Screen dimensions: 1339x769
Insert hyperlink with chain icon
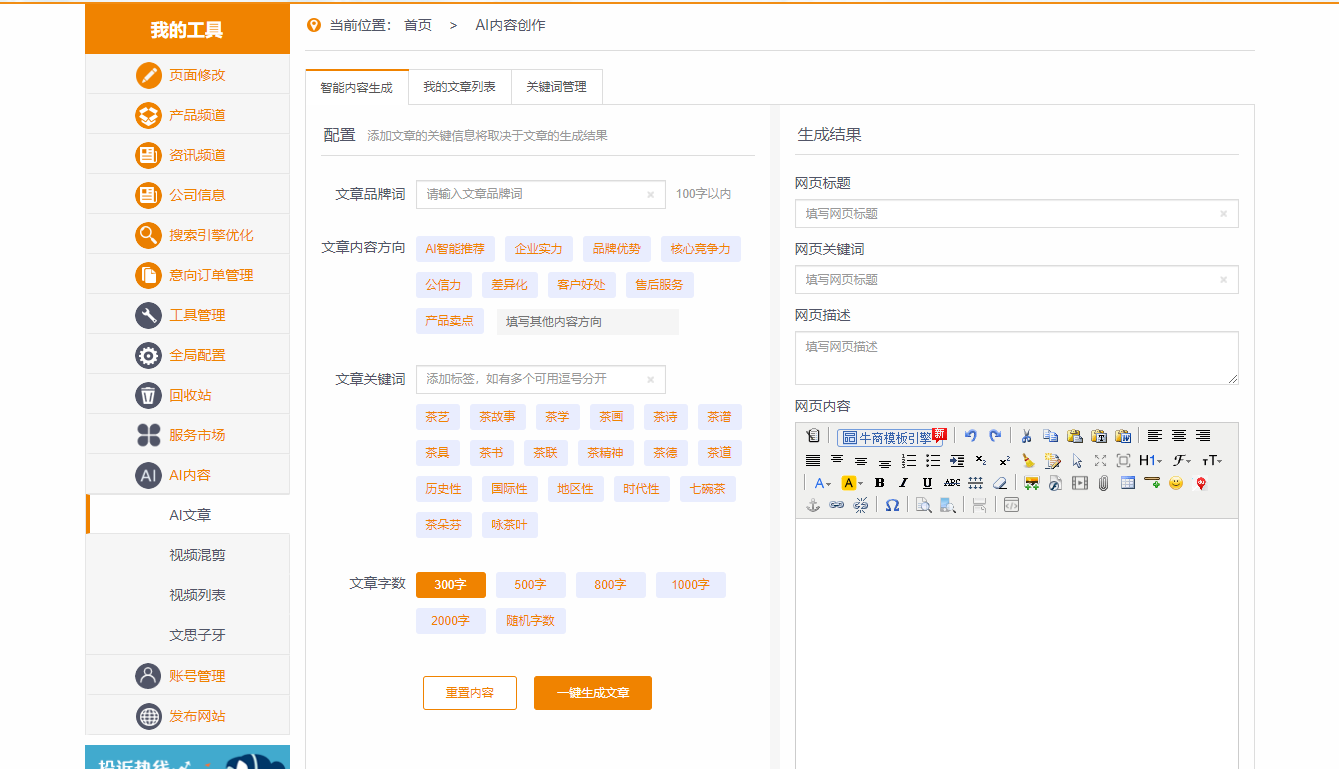click(836, 505)
